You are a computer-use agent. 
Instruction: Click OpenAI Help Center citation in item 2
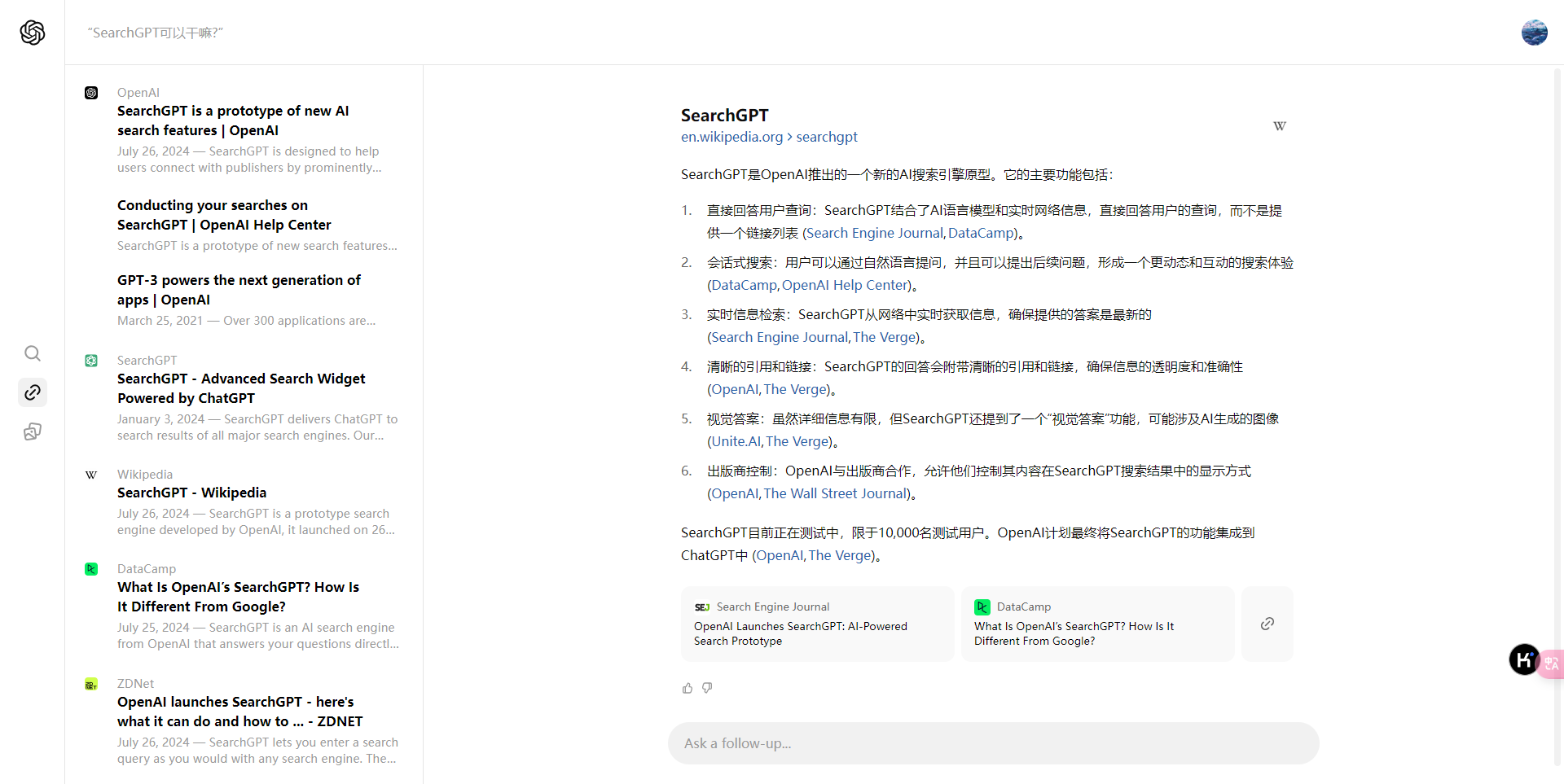pyautogui.click(x=845, y=285)
